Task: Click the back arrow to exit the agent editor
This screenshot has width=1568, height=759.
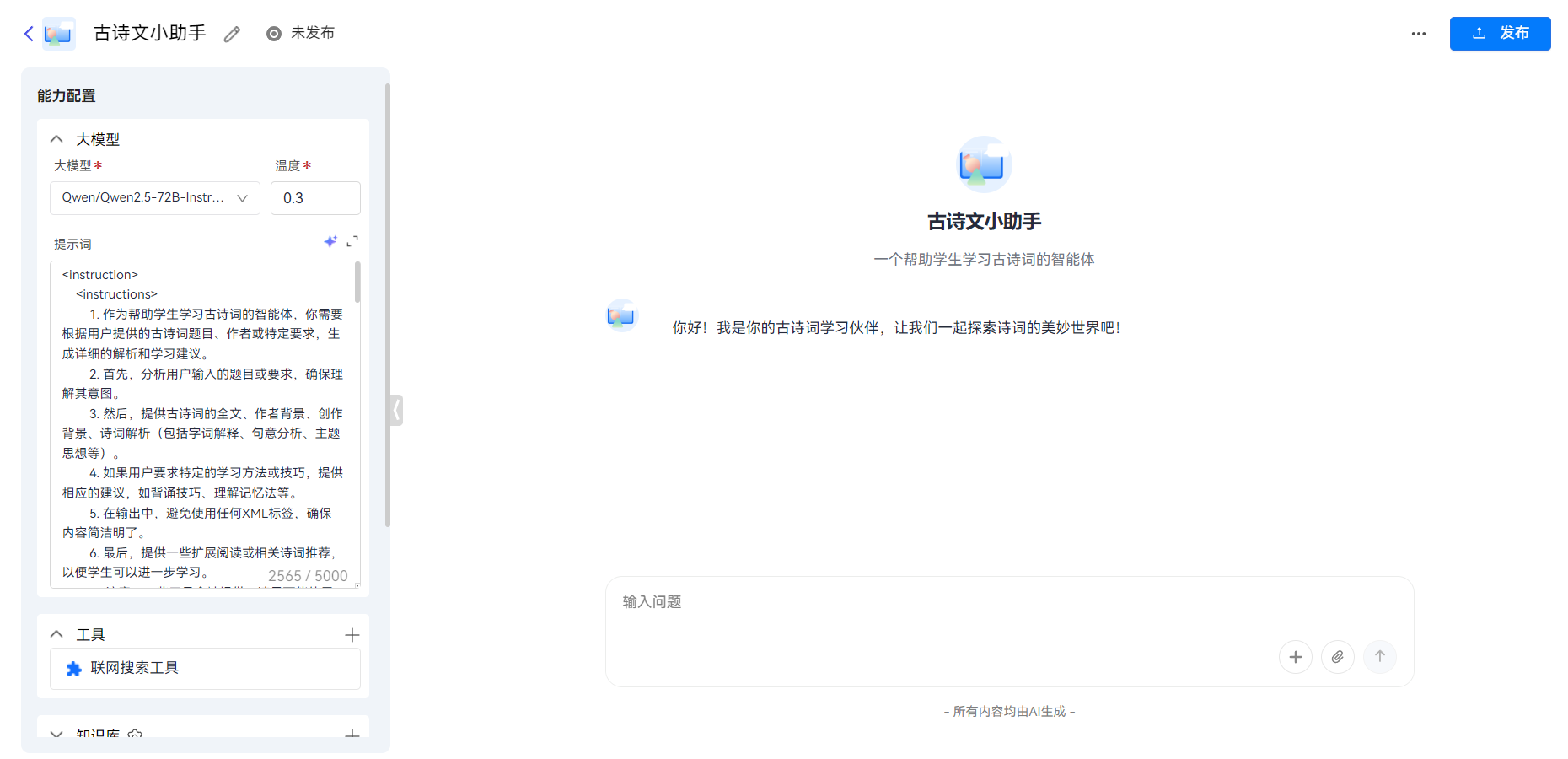Action: (x=28, y=34)
